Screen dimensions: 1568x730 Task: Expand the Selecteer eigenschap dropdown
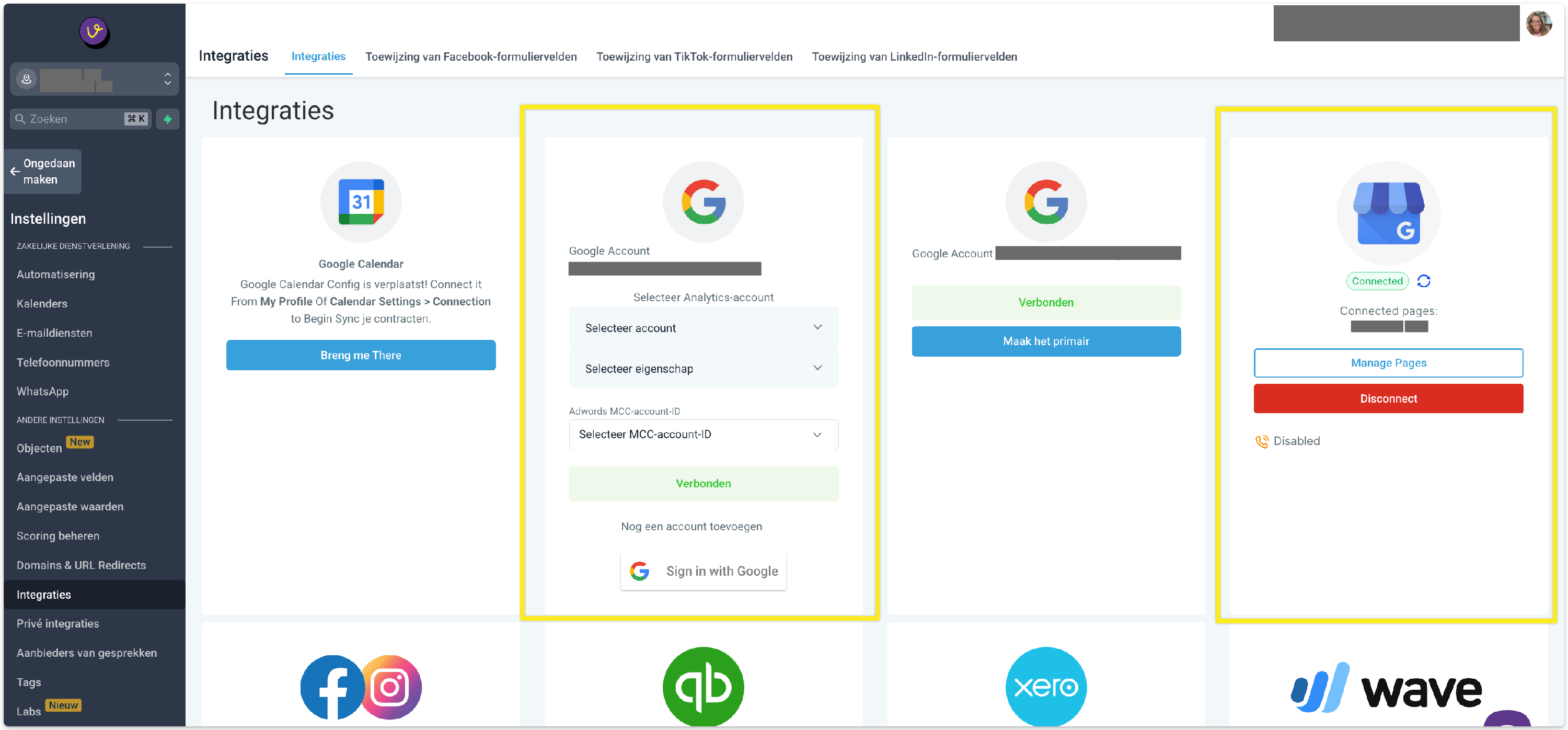tap(703, 368)
